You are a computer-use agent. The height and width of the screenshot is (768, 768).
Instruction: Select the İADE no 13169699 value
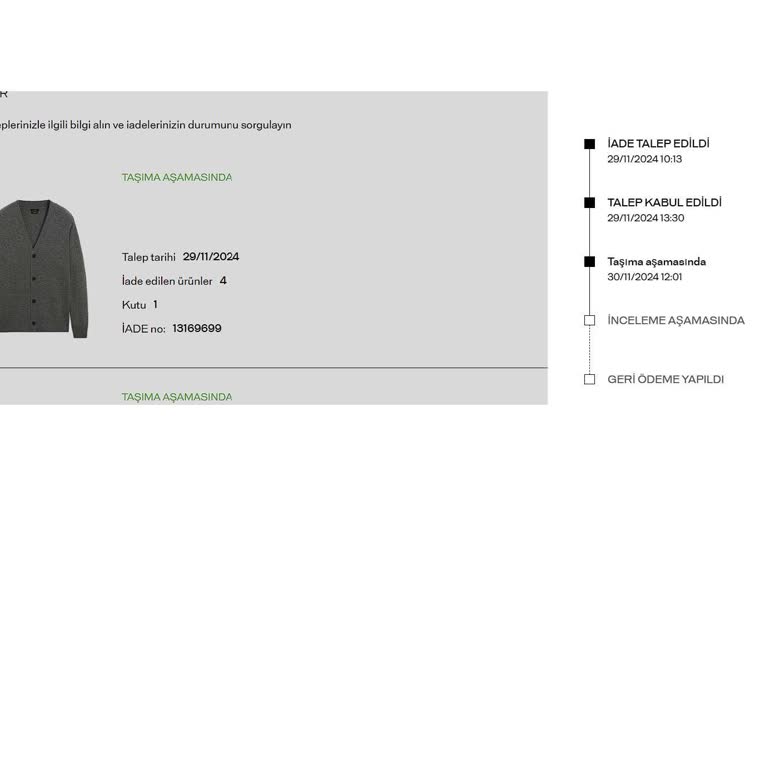click(x=197, y=328)
